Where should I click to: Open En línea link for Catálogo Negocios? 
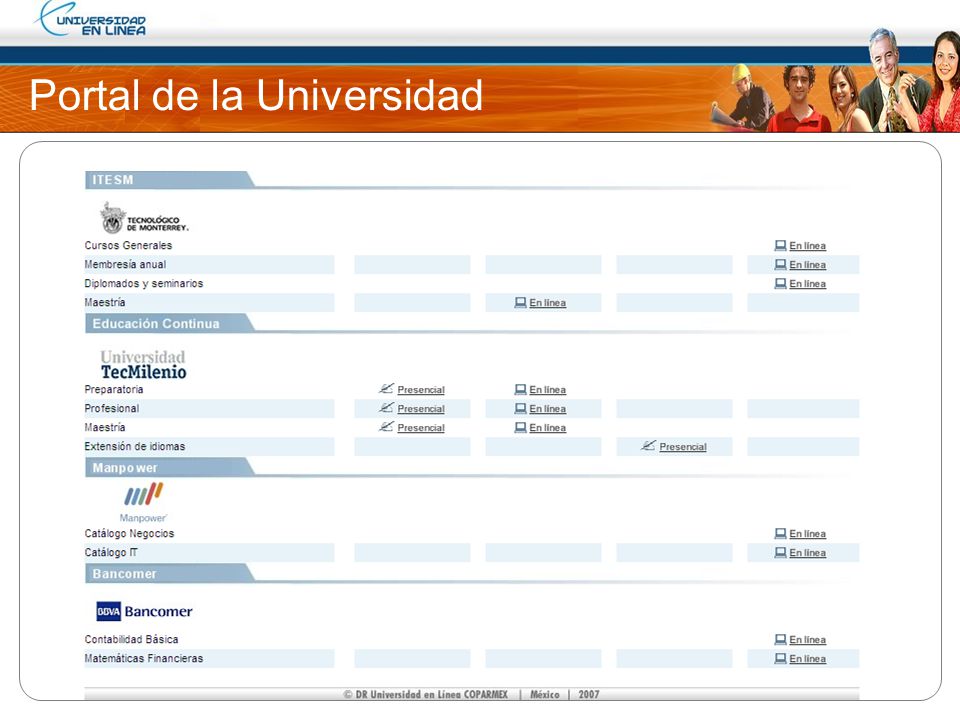808,534
